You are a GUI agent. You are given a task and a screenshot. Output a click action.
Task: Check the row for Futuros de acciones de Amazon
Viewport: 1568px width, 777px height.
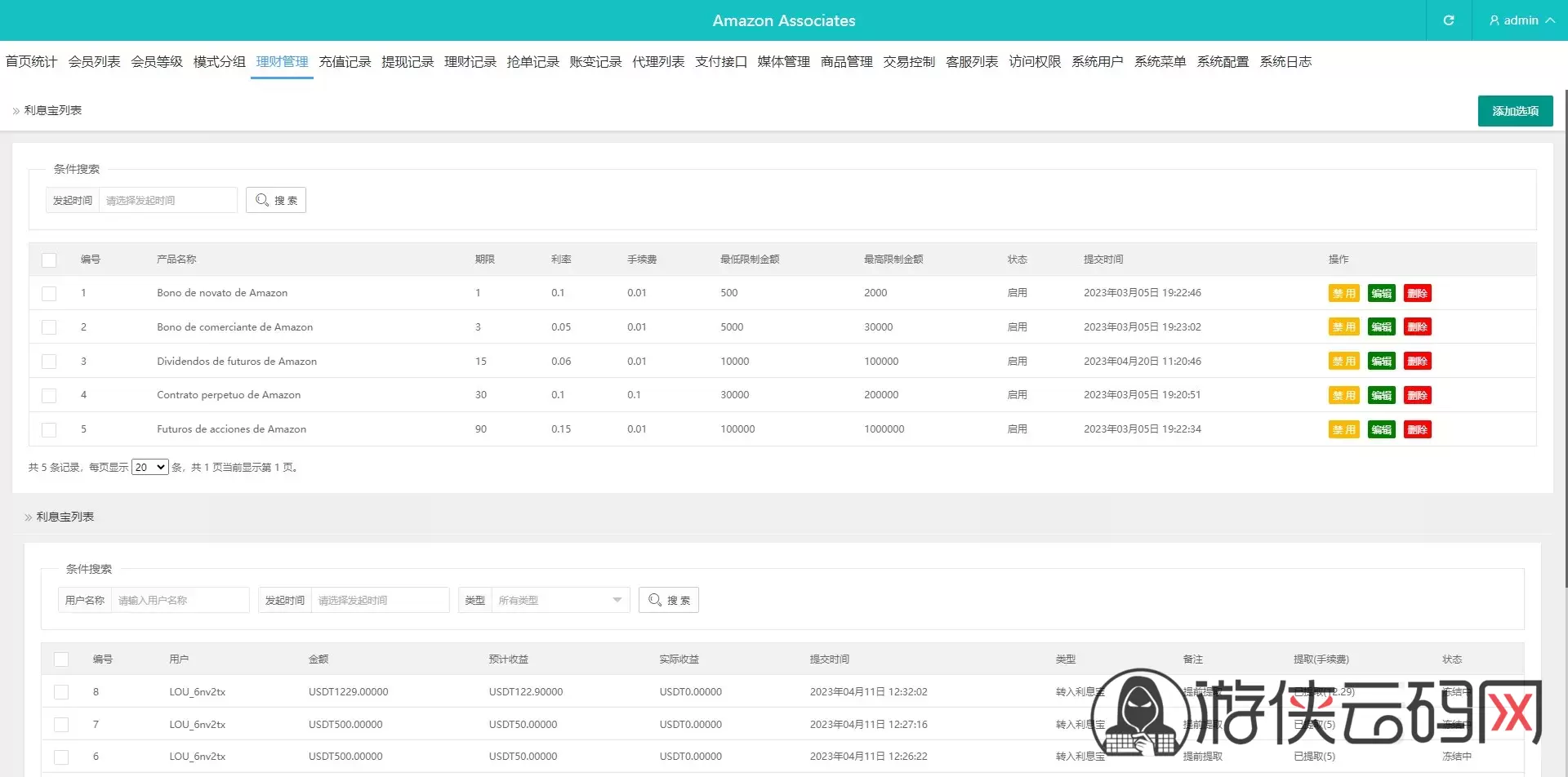click(49, 429)
